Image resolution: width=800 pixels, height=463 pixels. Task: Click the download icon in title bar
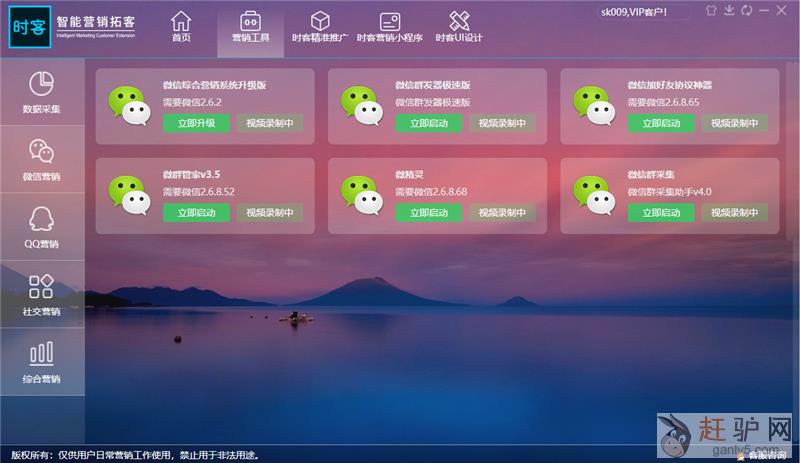tap(730, 11)
